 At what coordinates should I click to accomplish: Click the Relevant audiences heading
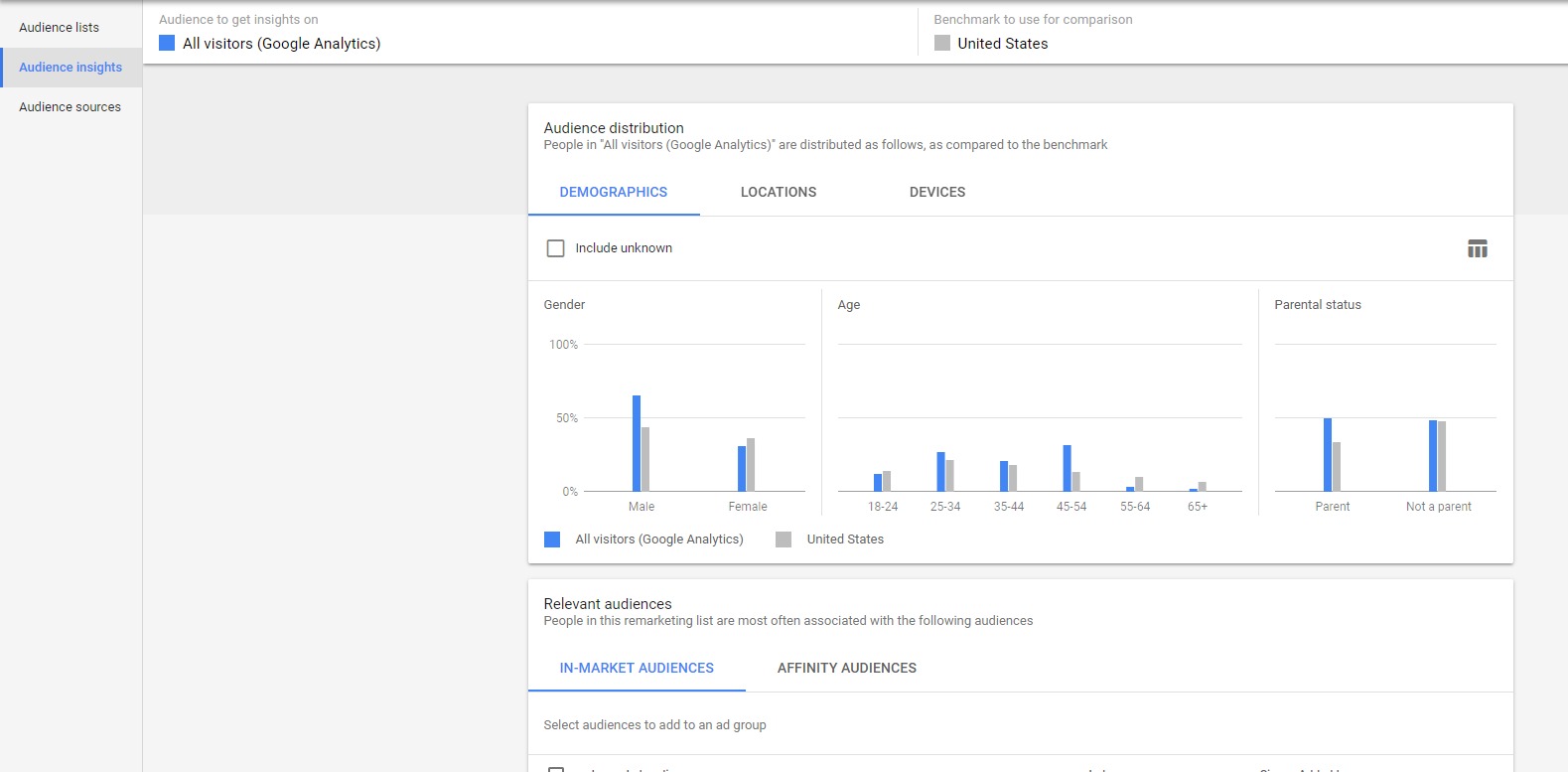[608, 604]
